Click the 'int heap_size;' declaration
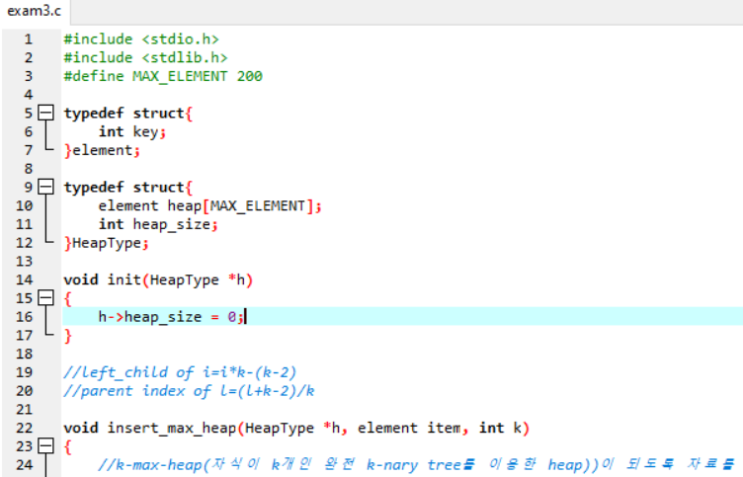The image size is (743, 477). [158, 224]
